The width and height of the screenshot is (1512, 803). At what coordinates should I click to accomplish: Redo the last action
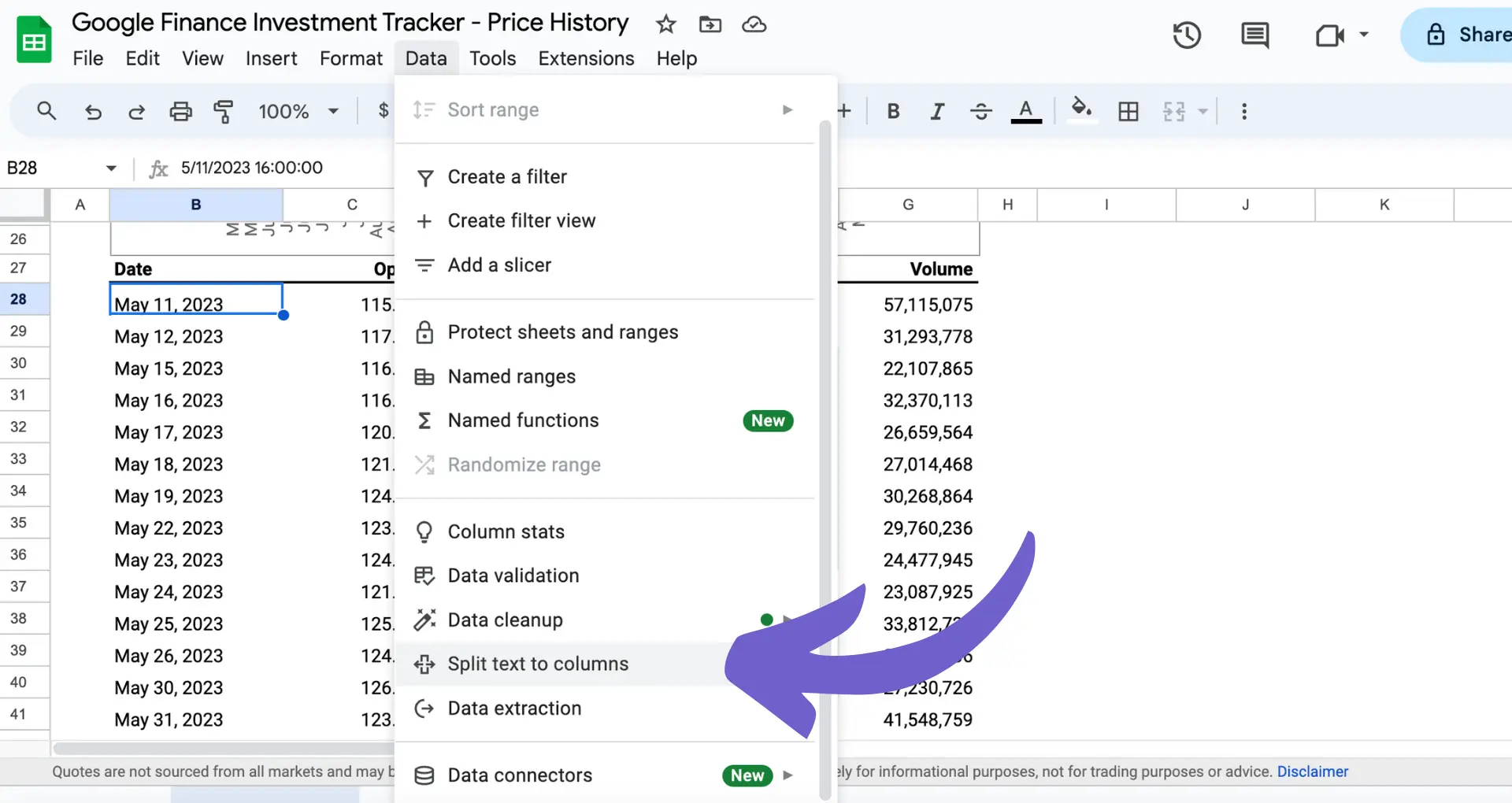(137, 112)
